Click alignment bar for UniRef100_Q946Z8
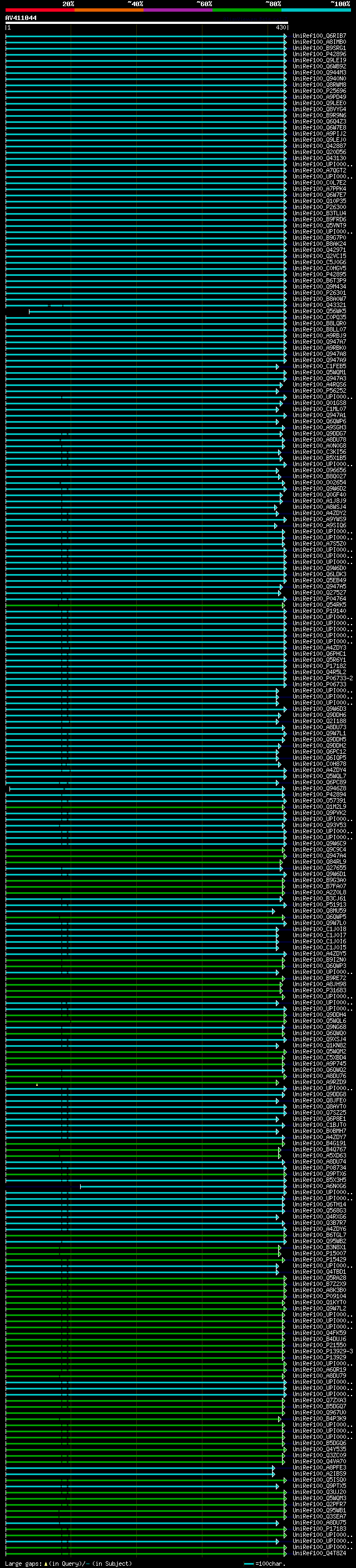356x1568 pixels. point(147,788)
